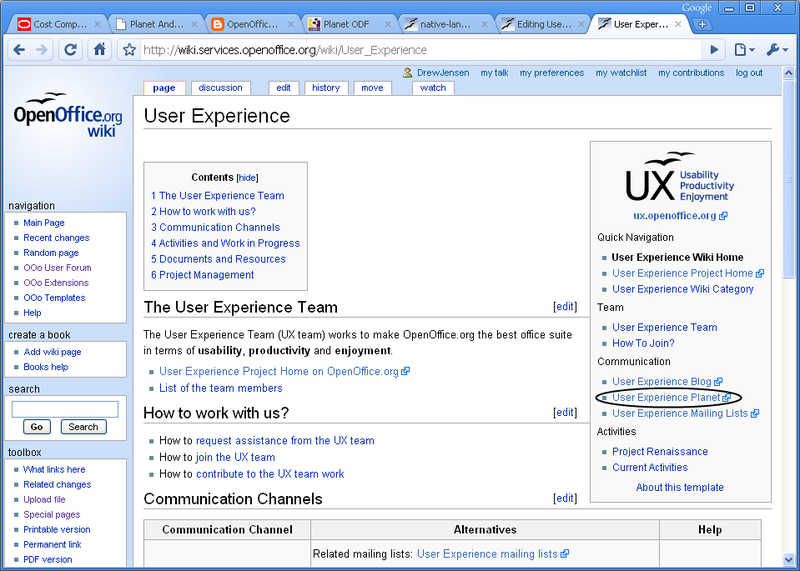The width and height of the screenshot is (800, 571).
Task: Edit The User Experience Team section
Action: (565, 306)
